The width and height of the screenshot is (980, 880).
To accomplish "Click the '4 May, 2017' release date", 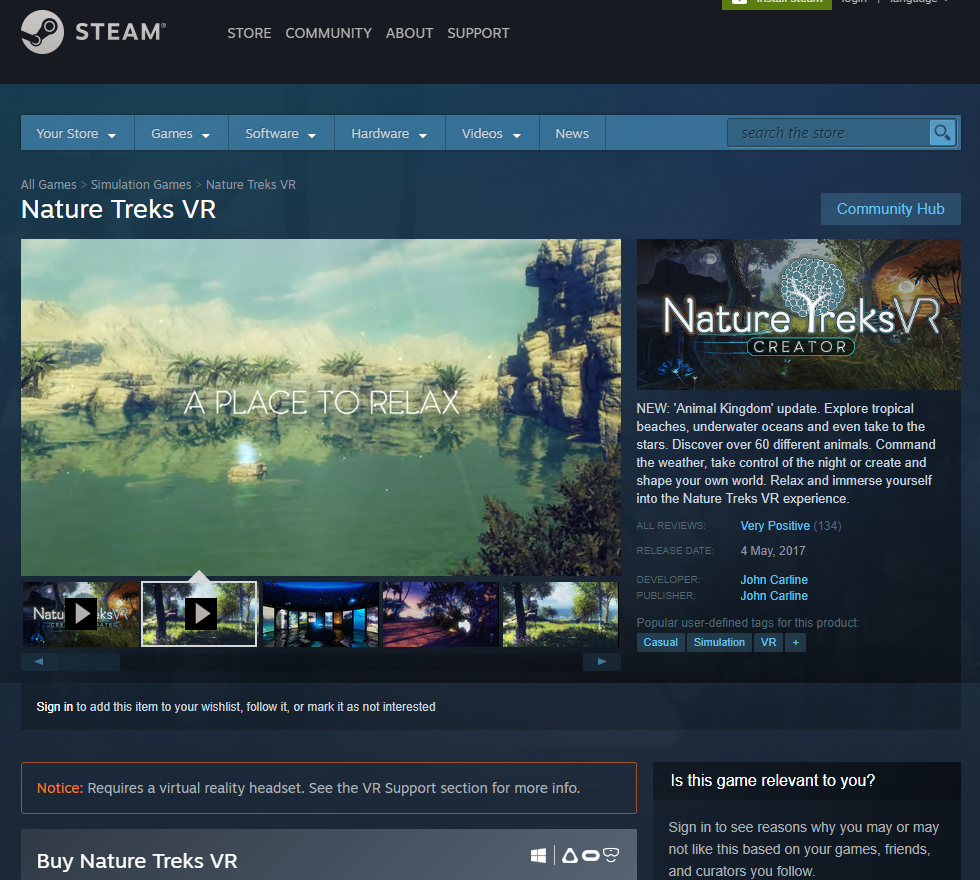I will coord(772,551).
